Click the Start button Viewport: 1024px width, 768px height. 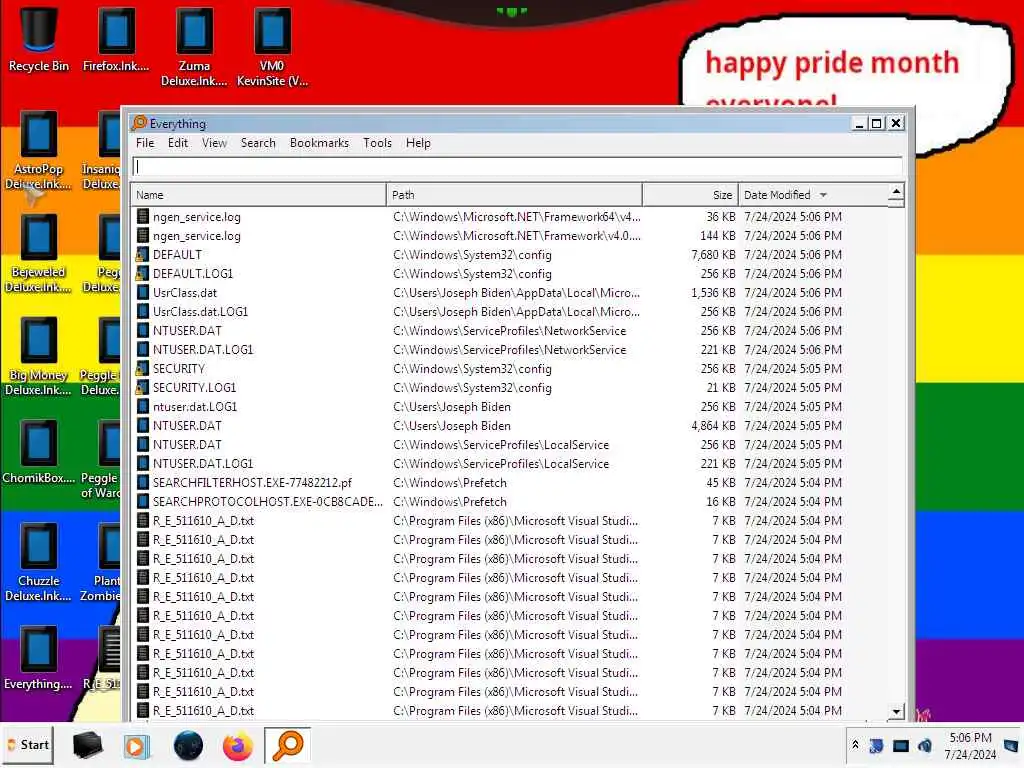(x=28, y=745)
